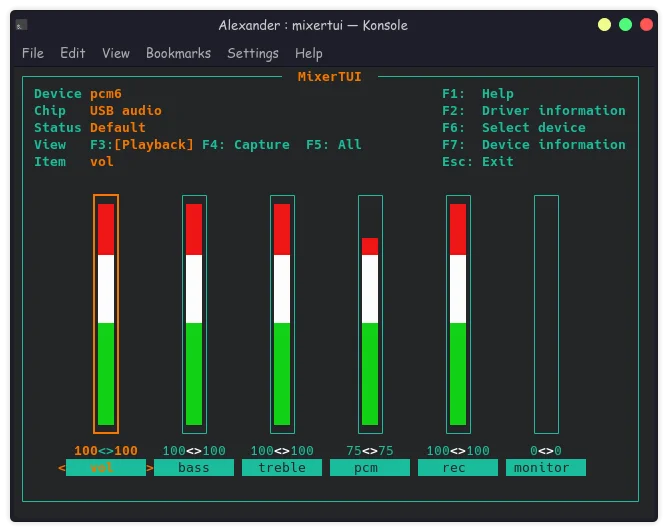This screenshot has width=668, height=532.
Task: Click the rec channel label
Action: [458, 467]
